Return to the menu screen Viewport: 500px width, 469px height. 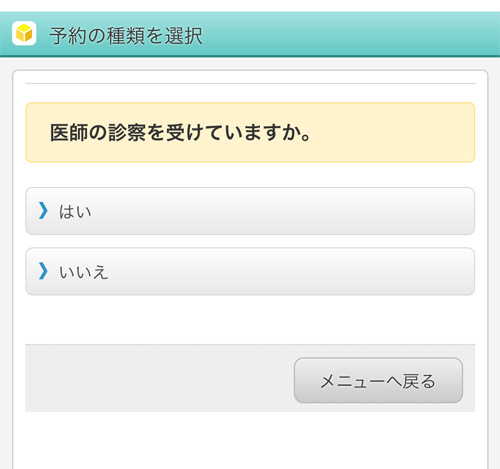pos(378,380)
